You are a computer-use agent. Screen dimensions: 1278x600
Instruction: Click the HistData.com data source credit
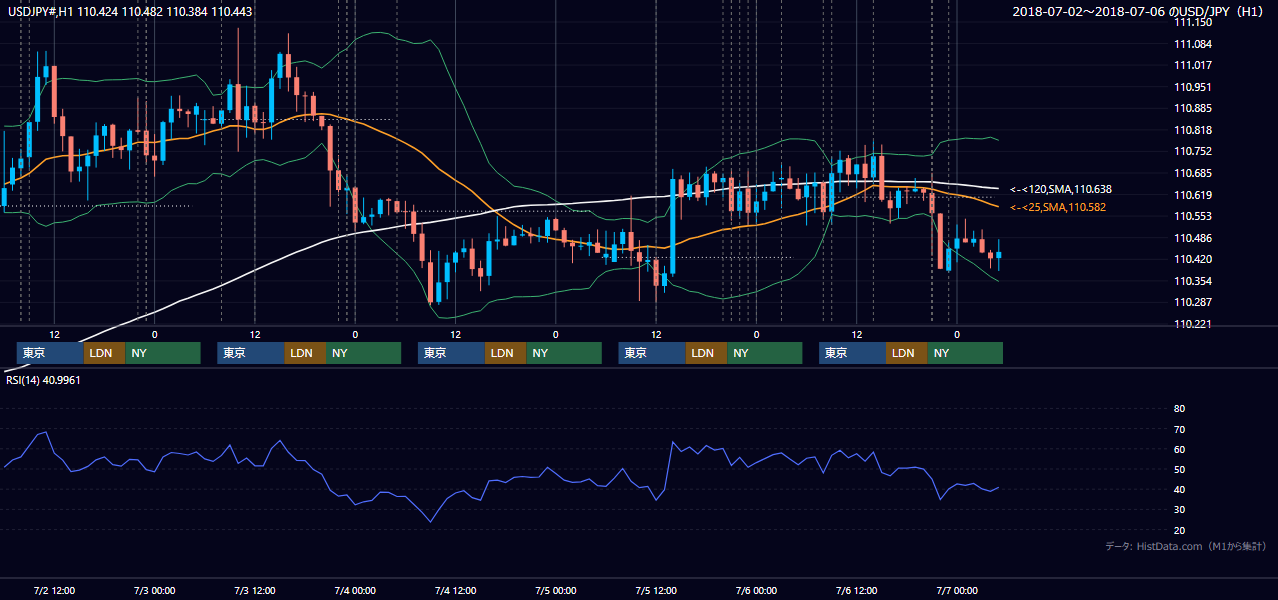(1186, 546)
